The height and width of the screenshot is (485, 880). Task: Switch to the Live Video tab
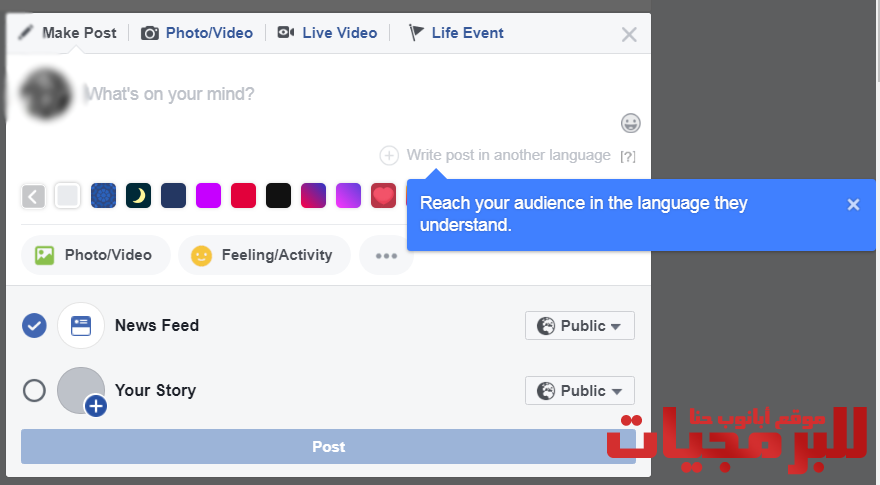point(327,33)
